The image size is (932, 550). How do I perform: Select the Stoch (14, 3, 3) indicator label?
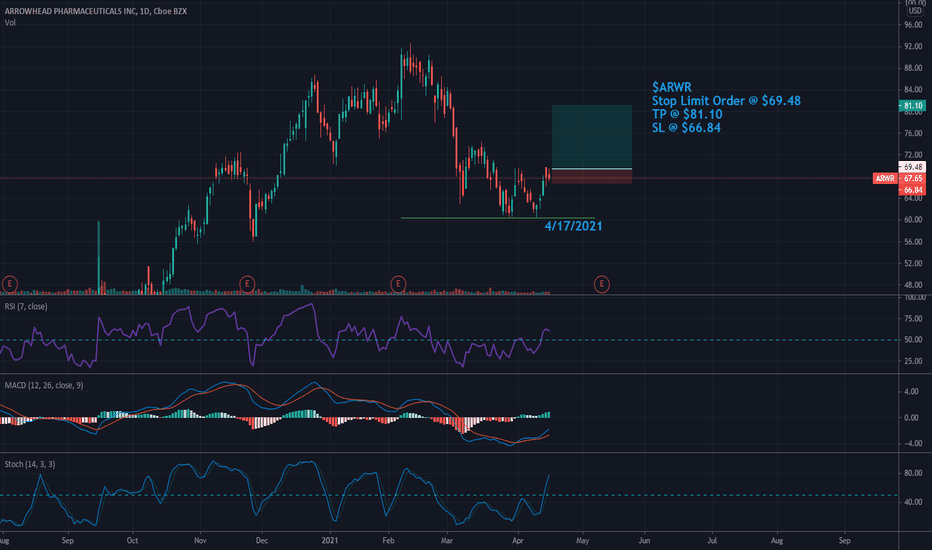[30, 464]
